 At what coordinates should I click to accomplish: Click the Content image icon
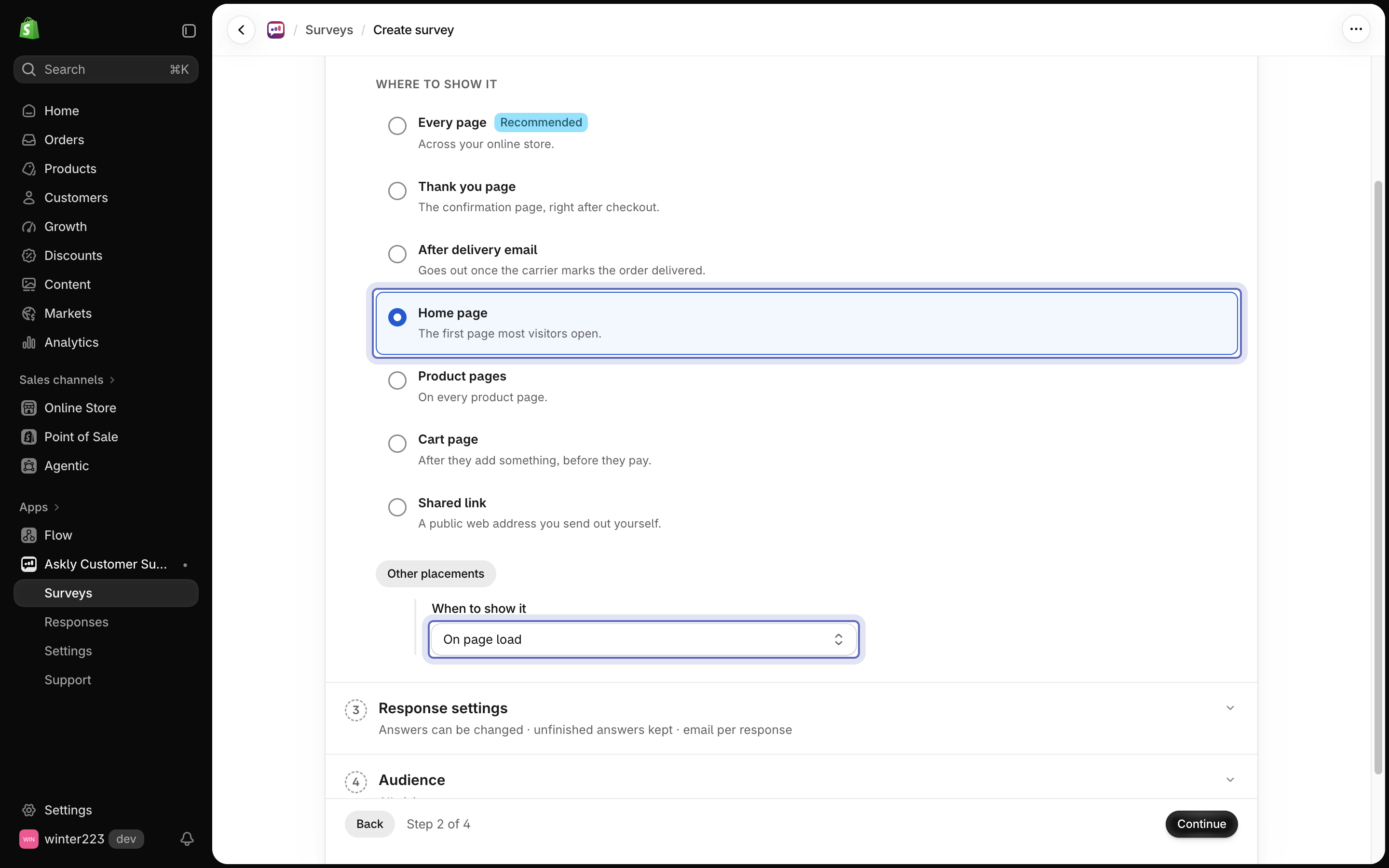click(x=29, y=284)
